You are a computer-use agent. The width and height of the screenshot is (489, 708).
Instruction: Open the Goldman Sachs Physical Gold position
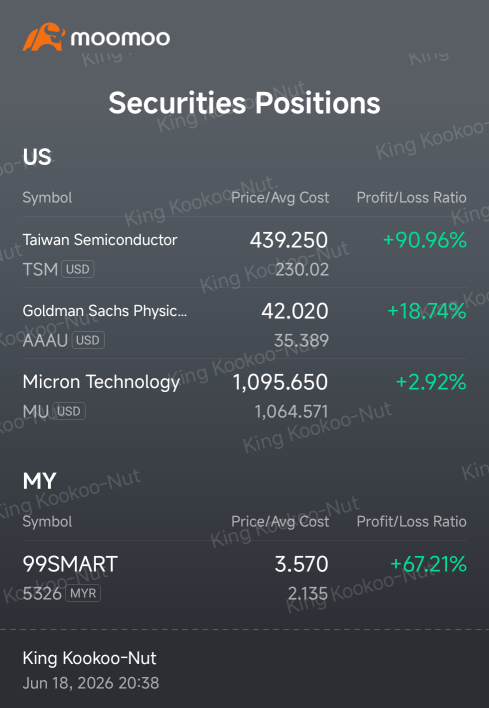[244, 324]
